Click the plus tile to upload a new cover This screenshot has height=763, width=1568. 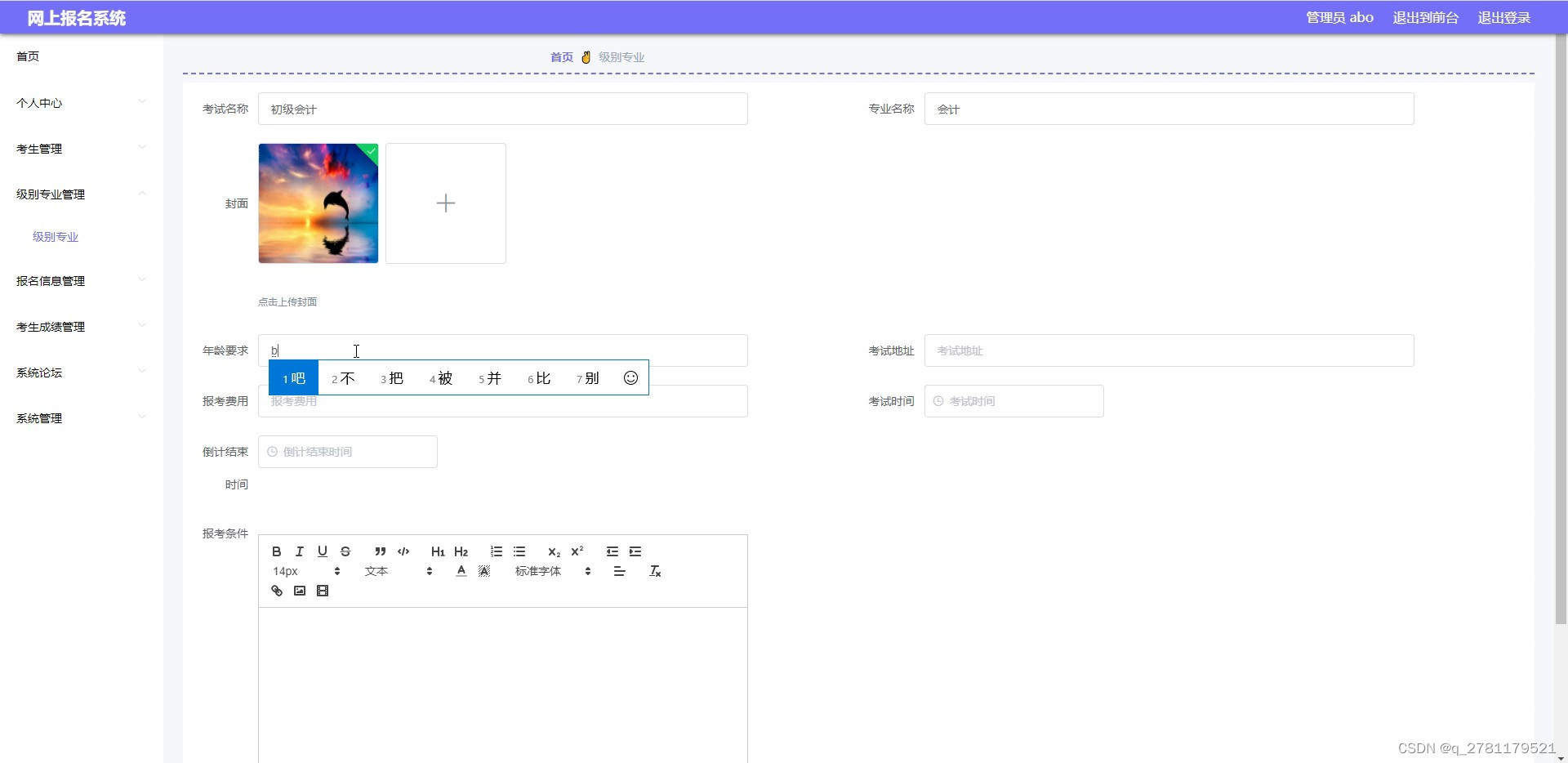click(x=446, y=203)
